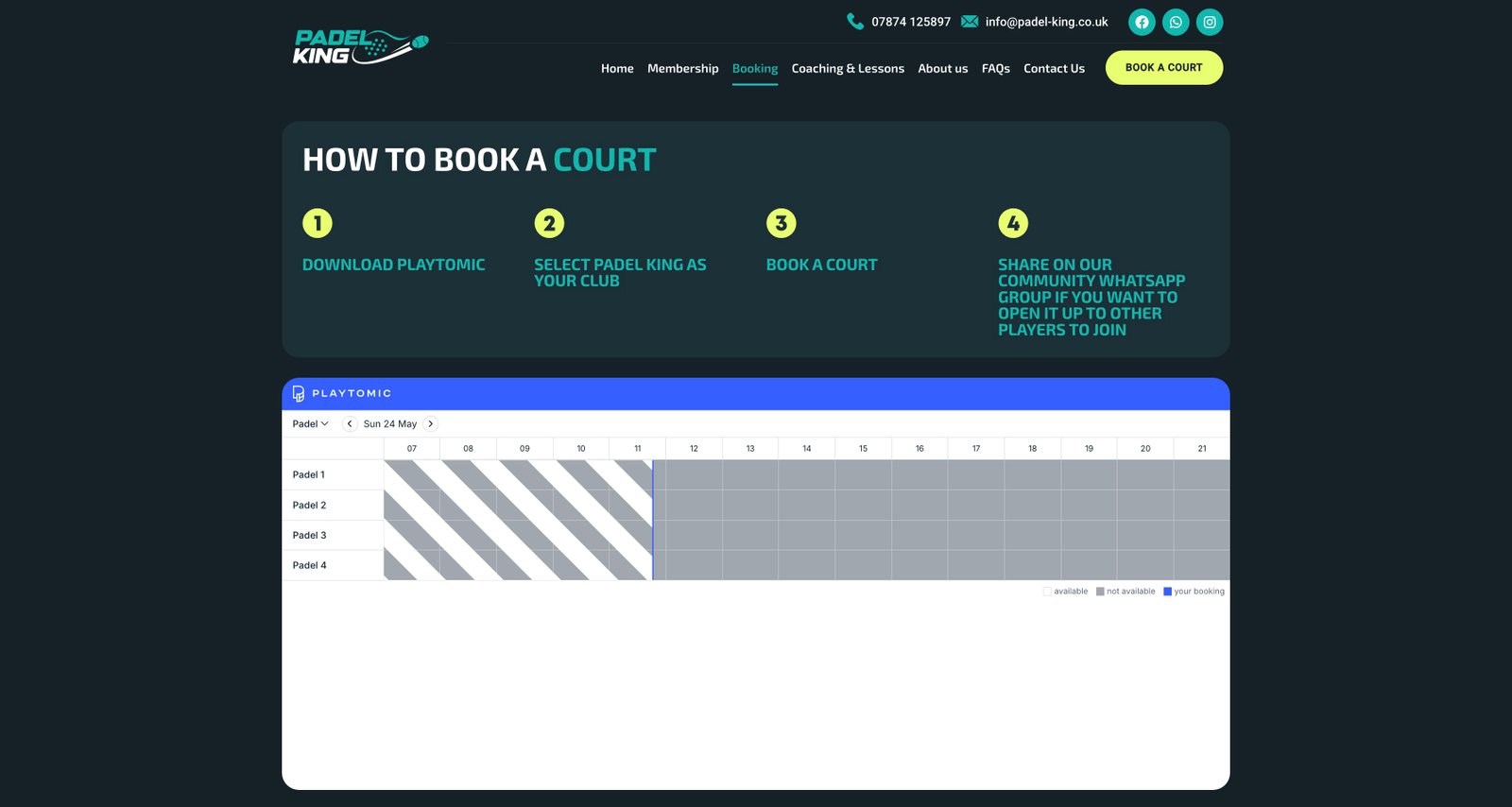Click Padel 1 slot at 14
The height and width of the screenshot is (807, 1512).
[807, 474]
